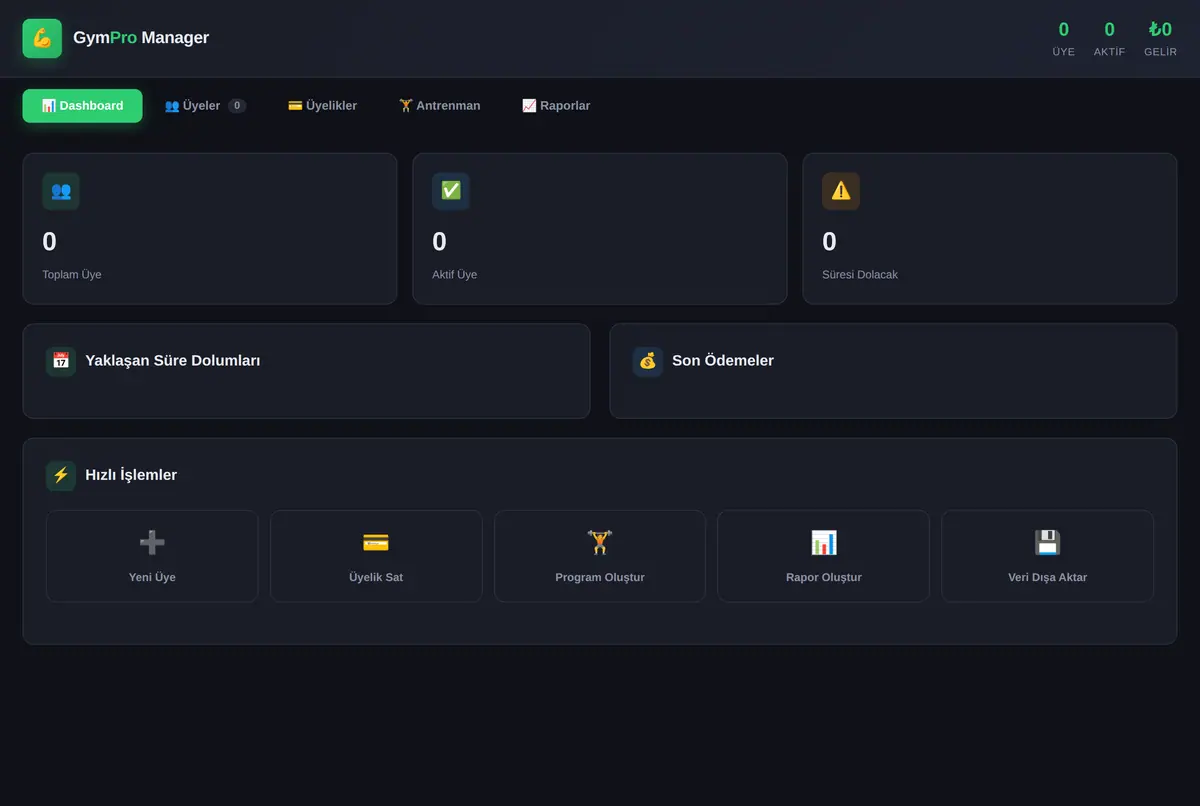Click the calendar icon beside Yaklaşan Süre Dolumları

[x=61, y=361]
